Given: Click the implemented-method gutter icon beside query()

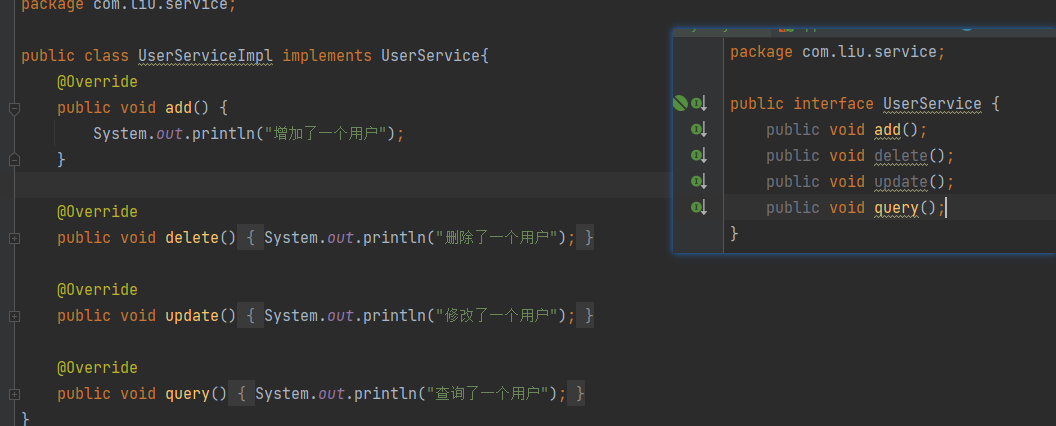Looking at the screenshot, I should point(699,207).
